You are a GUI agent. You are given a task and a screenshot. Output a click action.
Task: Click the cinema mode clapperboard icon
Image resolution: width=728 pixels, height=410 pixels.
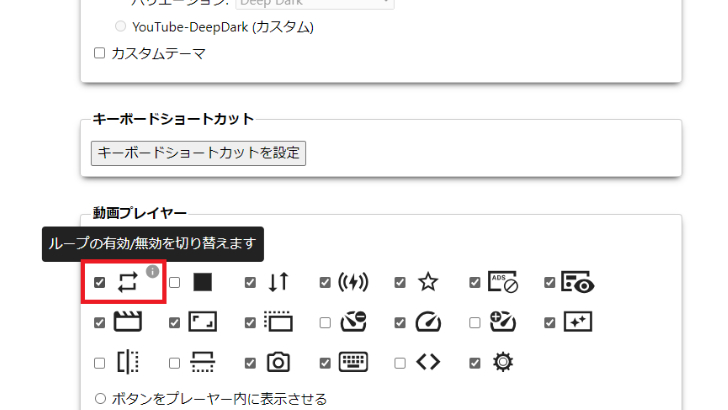[x=128, y=322]
